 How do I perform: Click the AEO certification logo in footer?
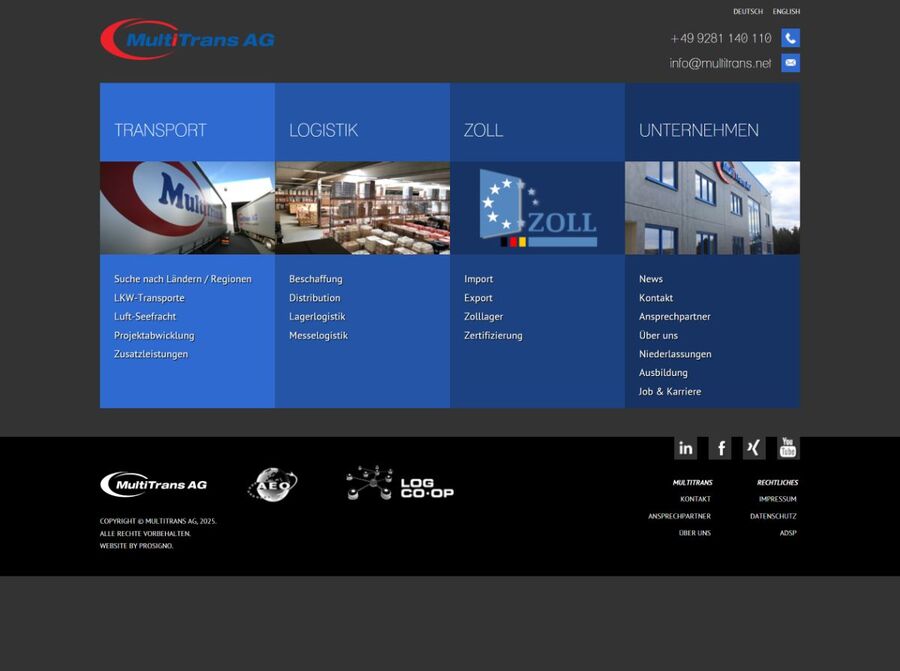point(272,485)
